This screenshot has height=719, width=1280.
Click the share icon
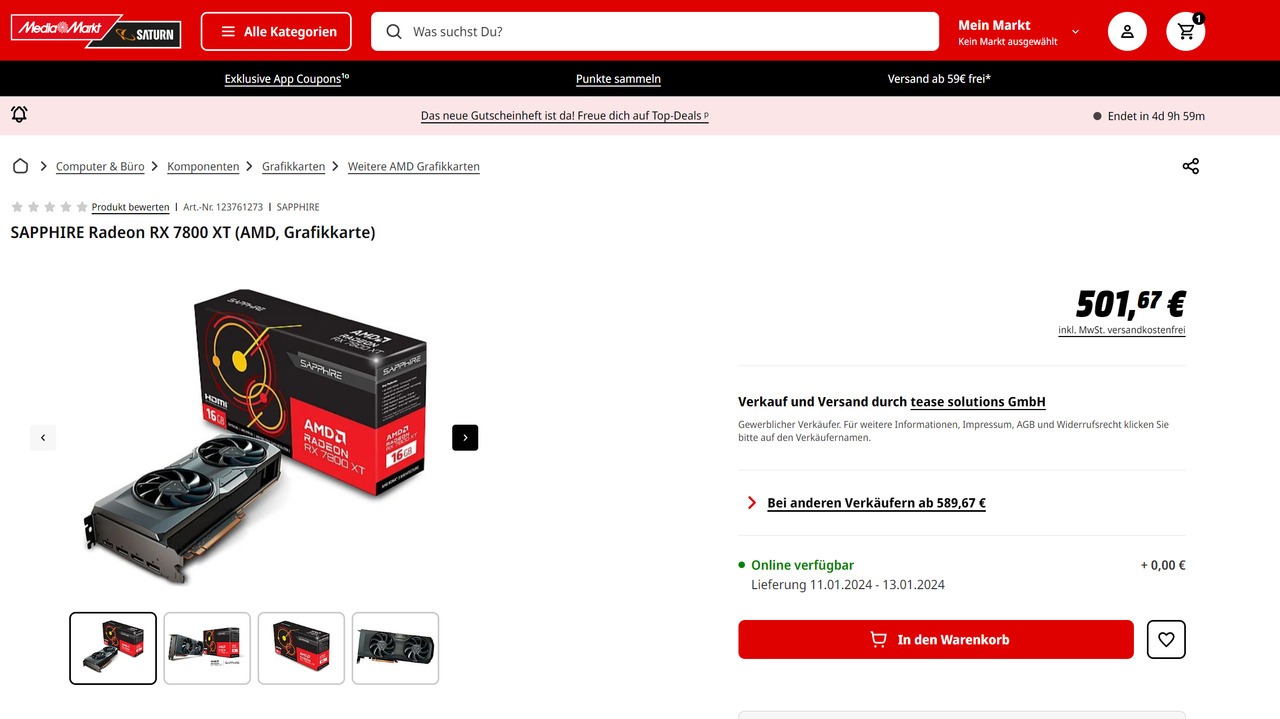pos(1190,166)
